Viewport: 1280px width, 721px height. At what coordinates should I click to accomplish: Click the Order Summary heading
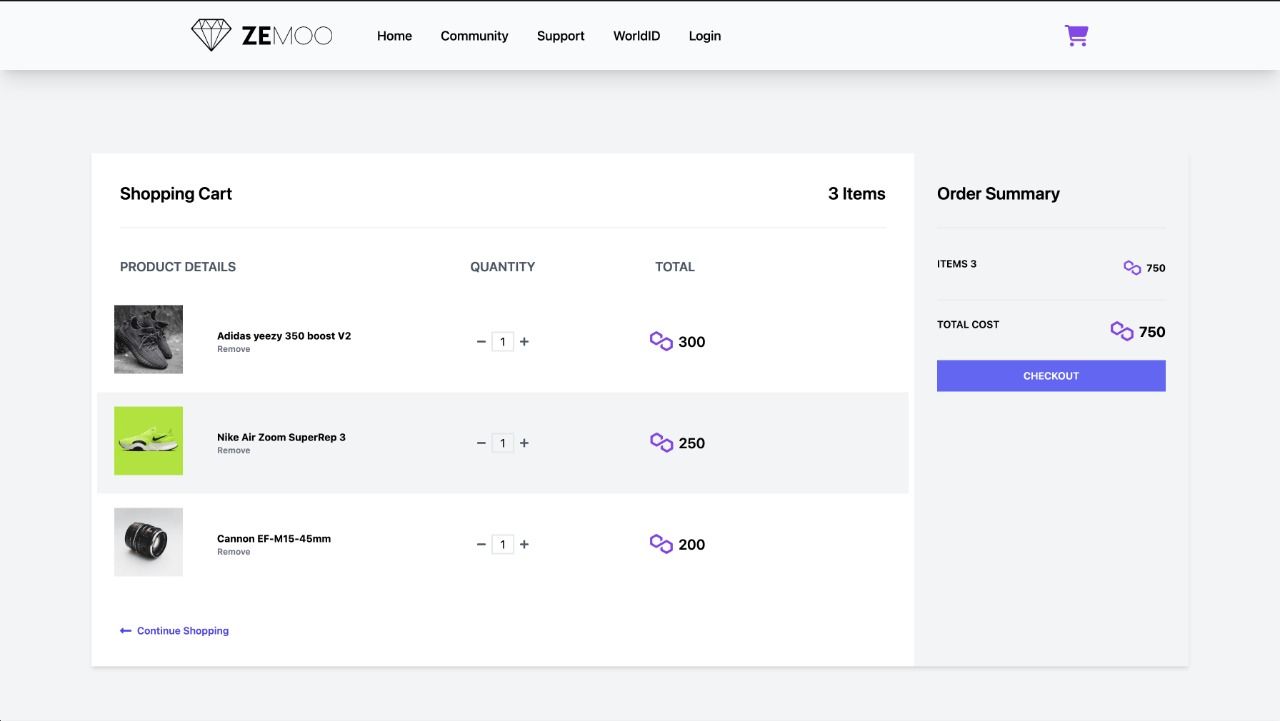point(998,194)
